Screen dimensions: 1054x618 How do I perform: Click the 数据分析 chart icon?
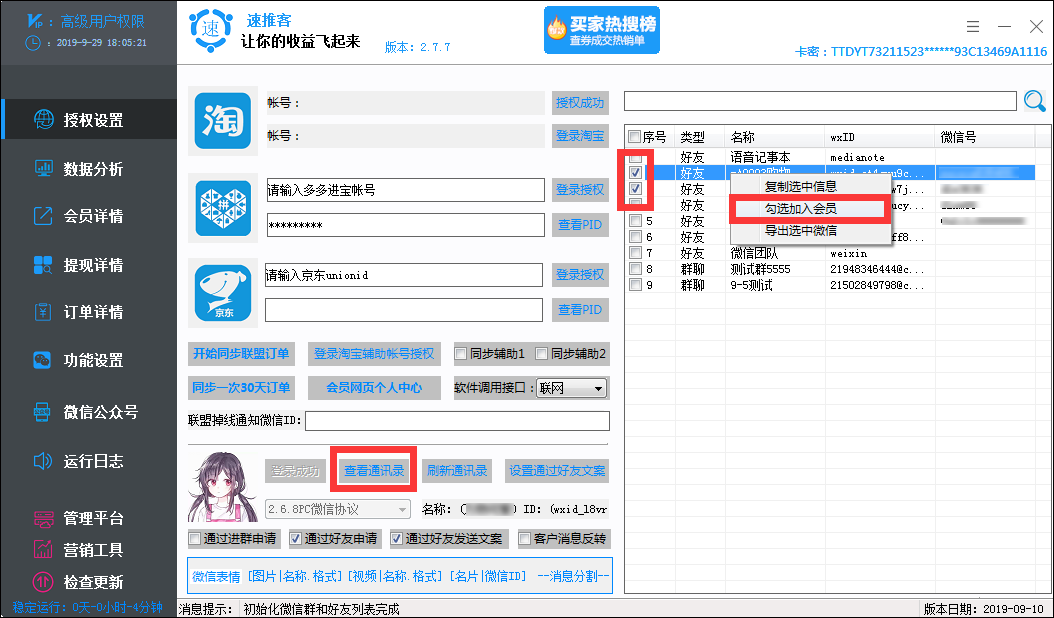click(x=44, y=168)
